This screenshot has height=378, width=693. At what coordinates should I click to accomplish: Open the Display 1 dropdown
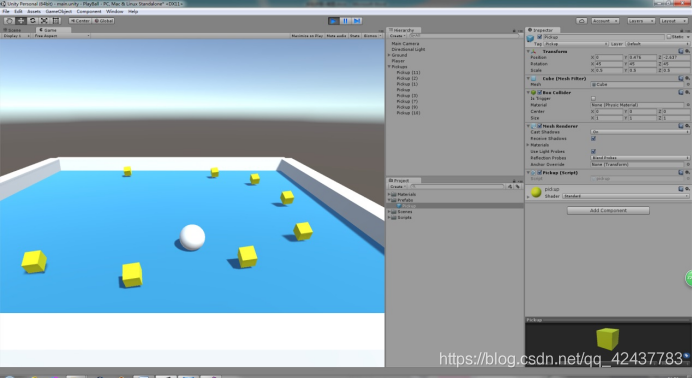tap(16, 36)
